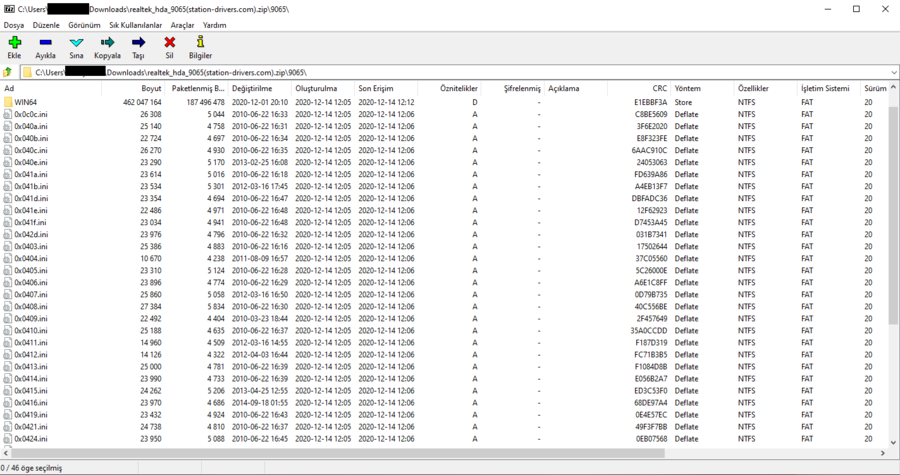Click the 7-Zip icon in the title bar
Viewport: 900px width, 475px height.
9,9
